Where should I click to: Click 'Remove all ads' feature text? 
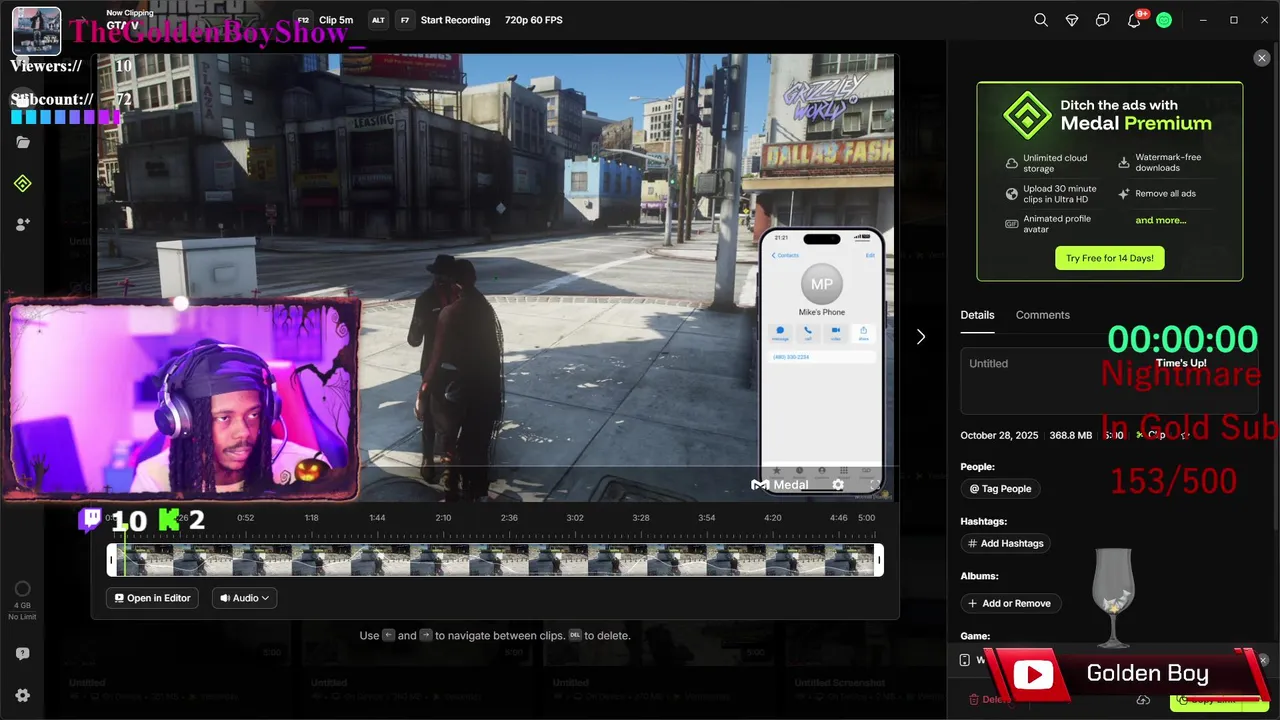[x=1165, y=194]
